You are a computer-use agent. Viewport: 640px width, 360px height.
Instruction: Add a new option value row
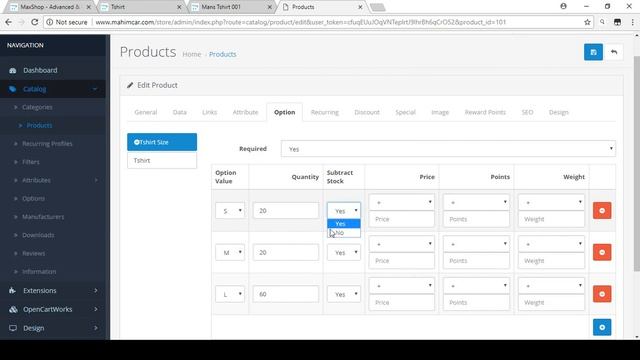pyautogui.click(x=602, y=327)
